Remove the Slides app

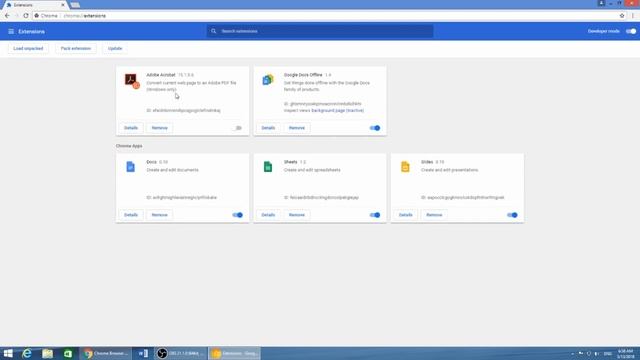pyautogui.click(x=434, y=215)
